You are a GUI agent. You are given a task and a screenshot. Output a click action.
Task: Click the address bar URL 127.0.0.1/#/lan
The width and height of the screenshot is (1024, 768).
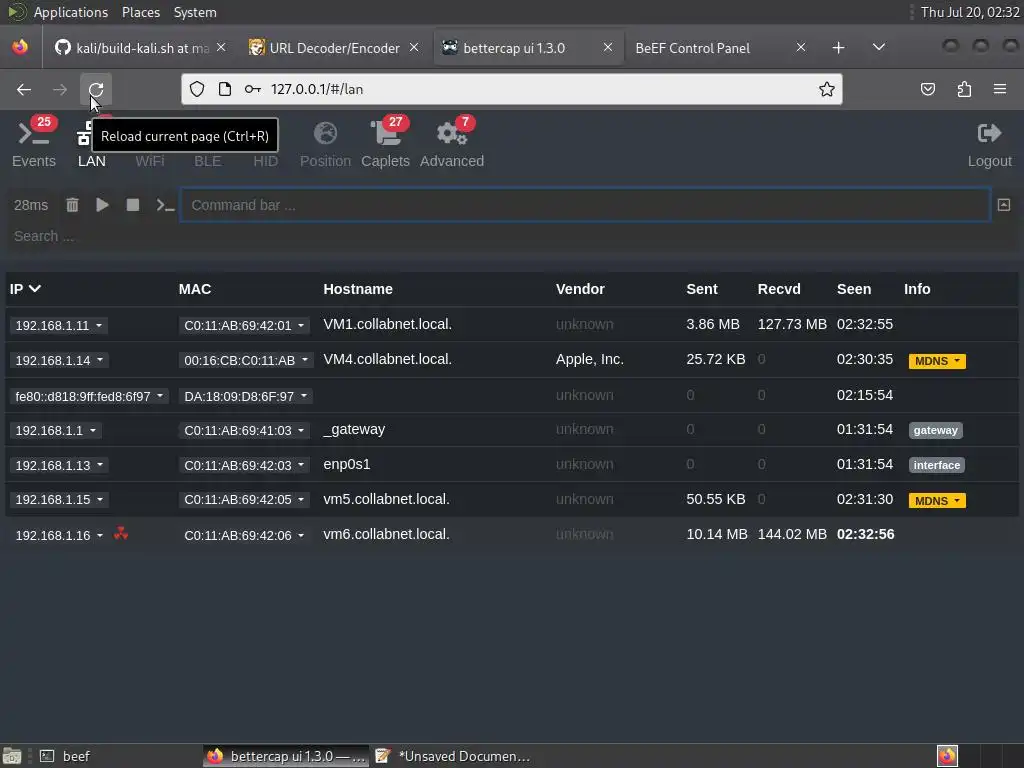tap(317, 89)
